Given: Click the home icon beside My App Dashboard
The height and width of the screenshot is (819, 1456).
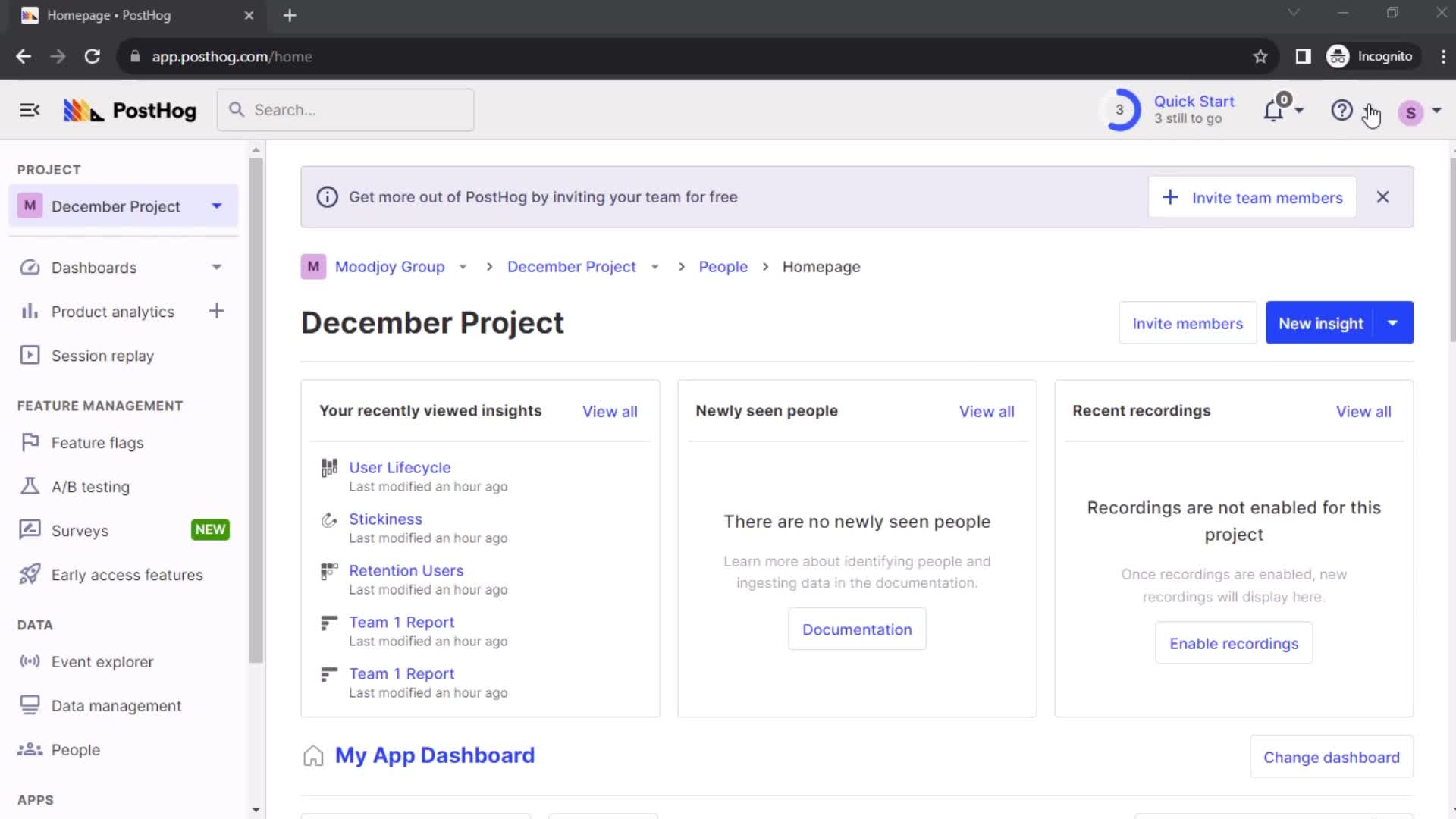Looking at the screenshot, I should point(313,756).
